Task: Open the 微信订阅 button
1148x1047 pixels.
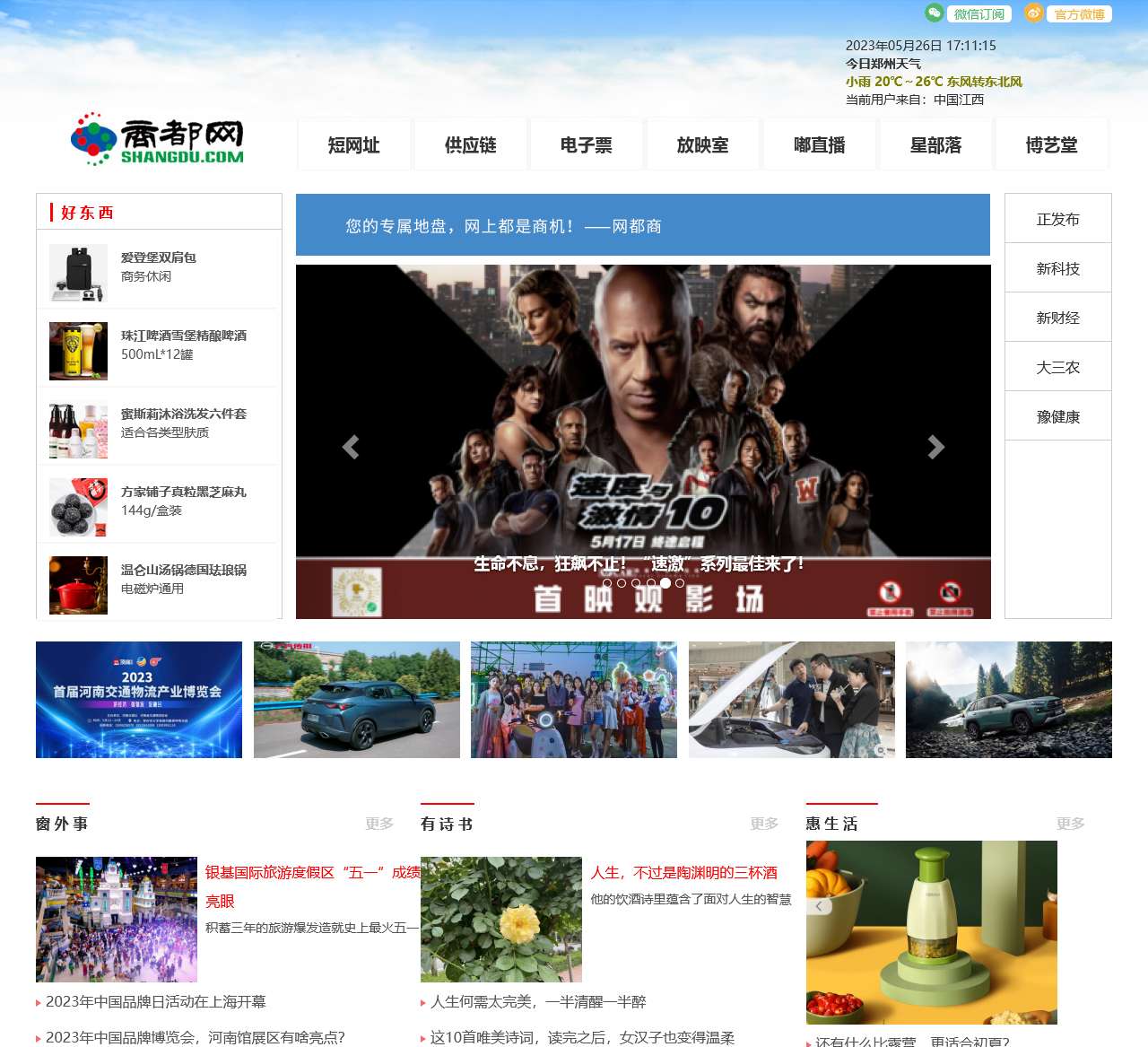Action: click(x=979, y=14)
